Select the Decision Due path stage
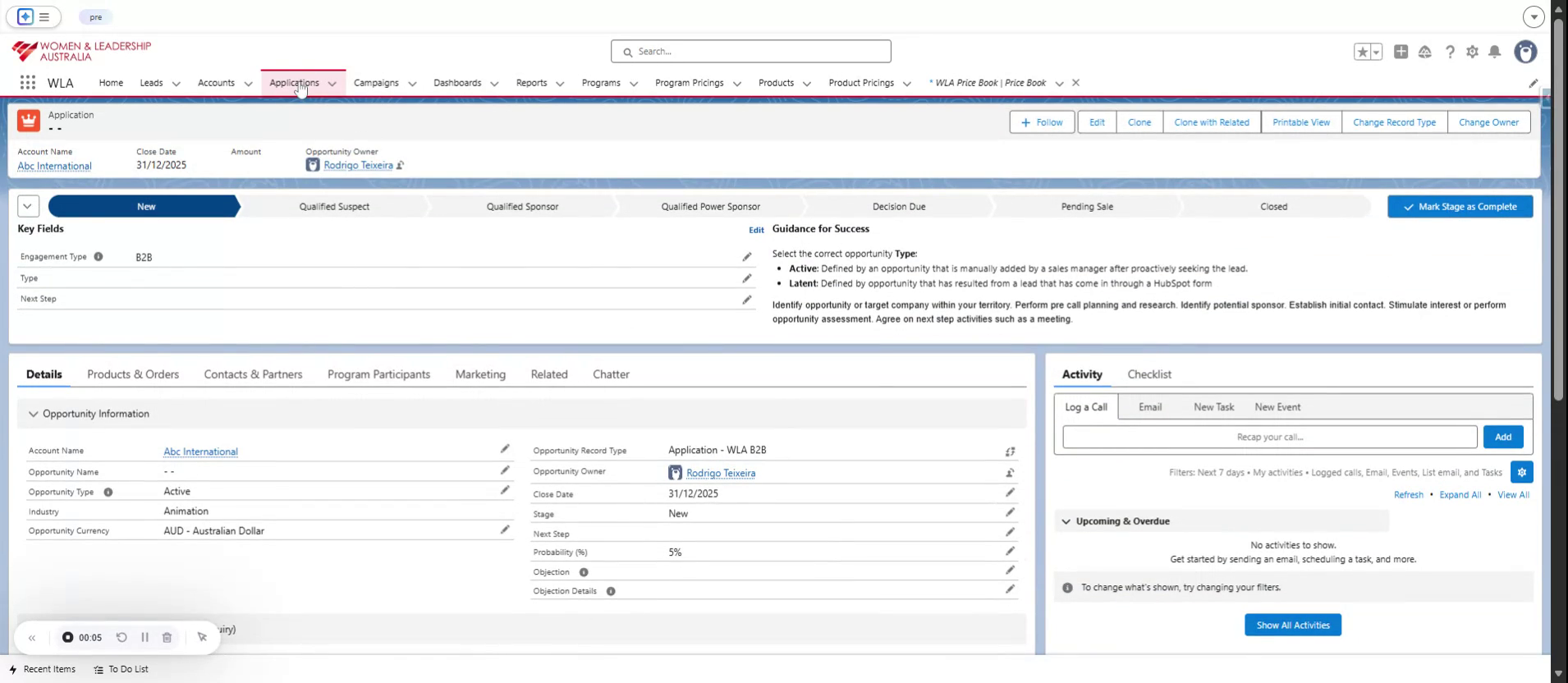1568x683 pixels. point(899,207)
